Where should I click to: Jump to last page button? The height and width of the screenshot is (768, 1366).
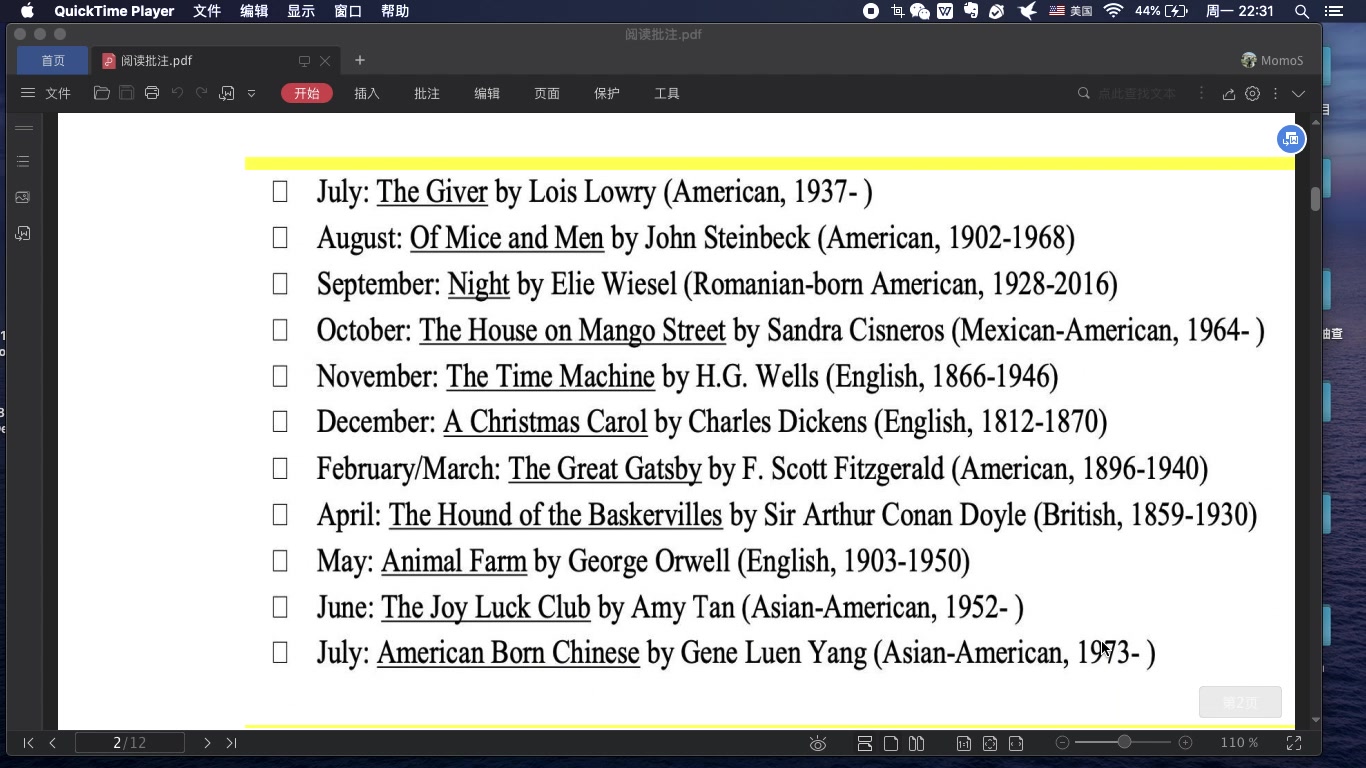231,742
